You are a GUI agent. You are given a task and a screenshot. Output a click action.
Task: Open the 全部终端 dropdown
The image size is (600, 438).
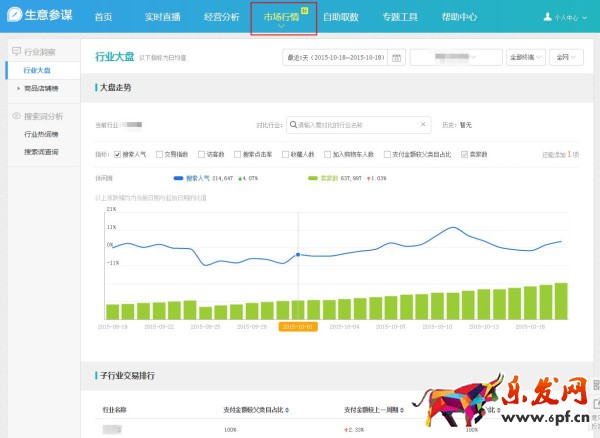525,57
